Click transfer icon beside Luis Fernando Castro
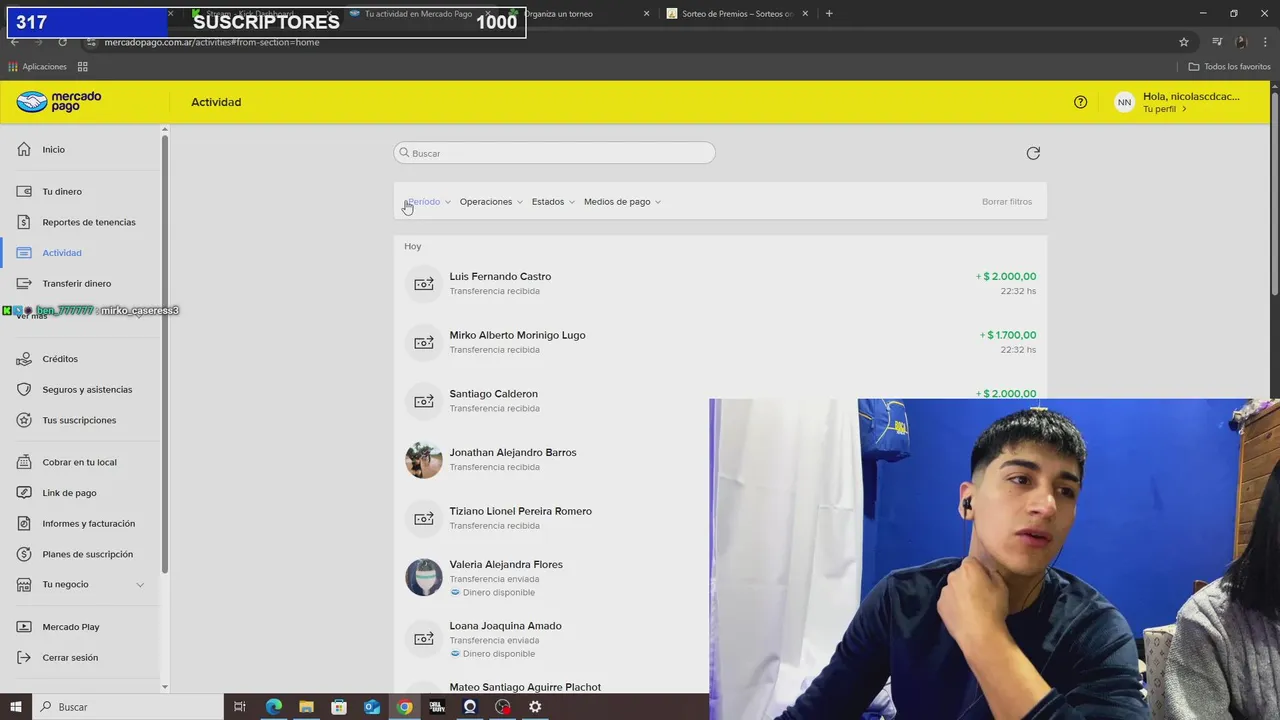 point(424,284)
